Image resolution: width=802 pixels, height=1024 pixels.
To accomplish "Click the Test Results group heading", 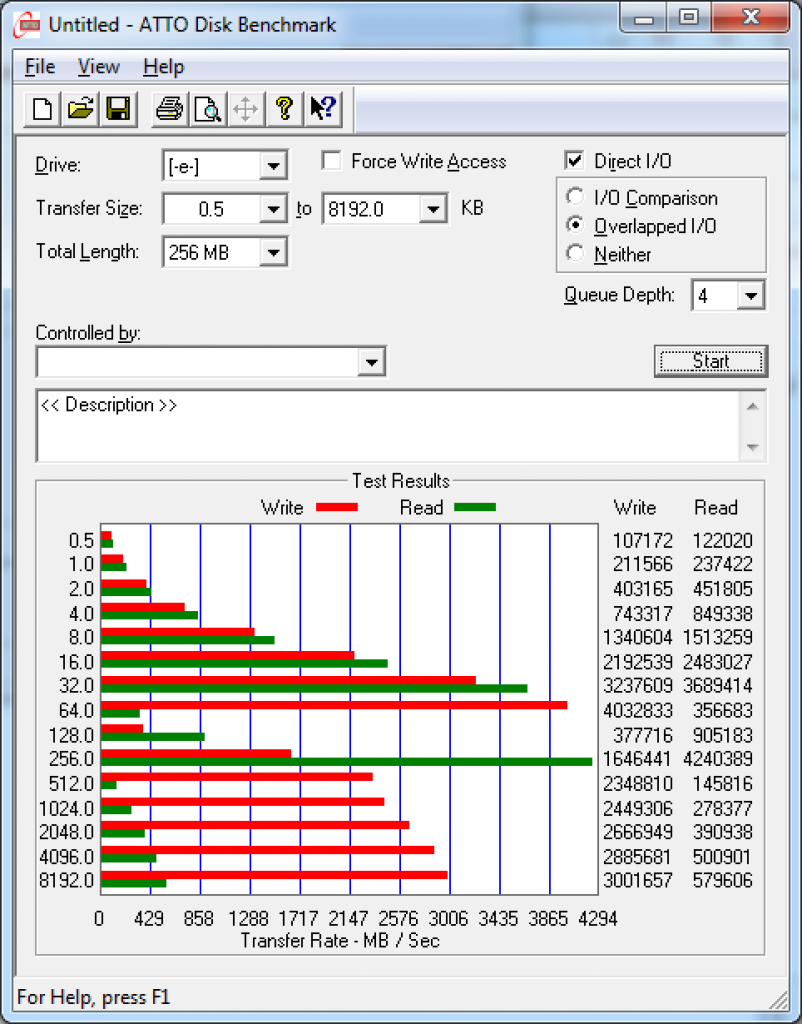I will click(x=401, y=481).
